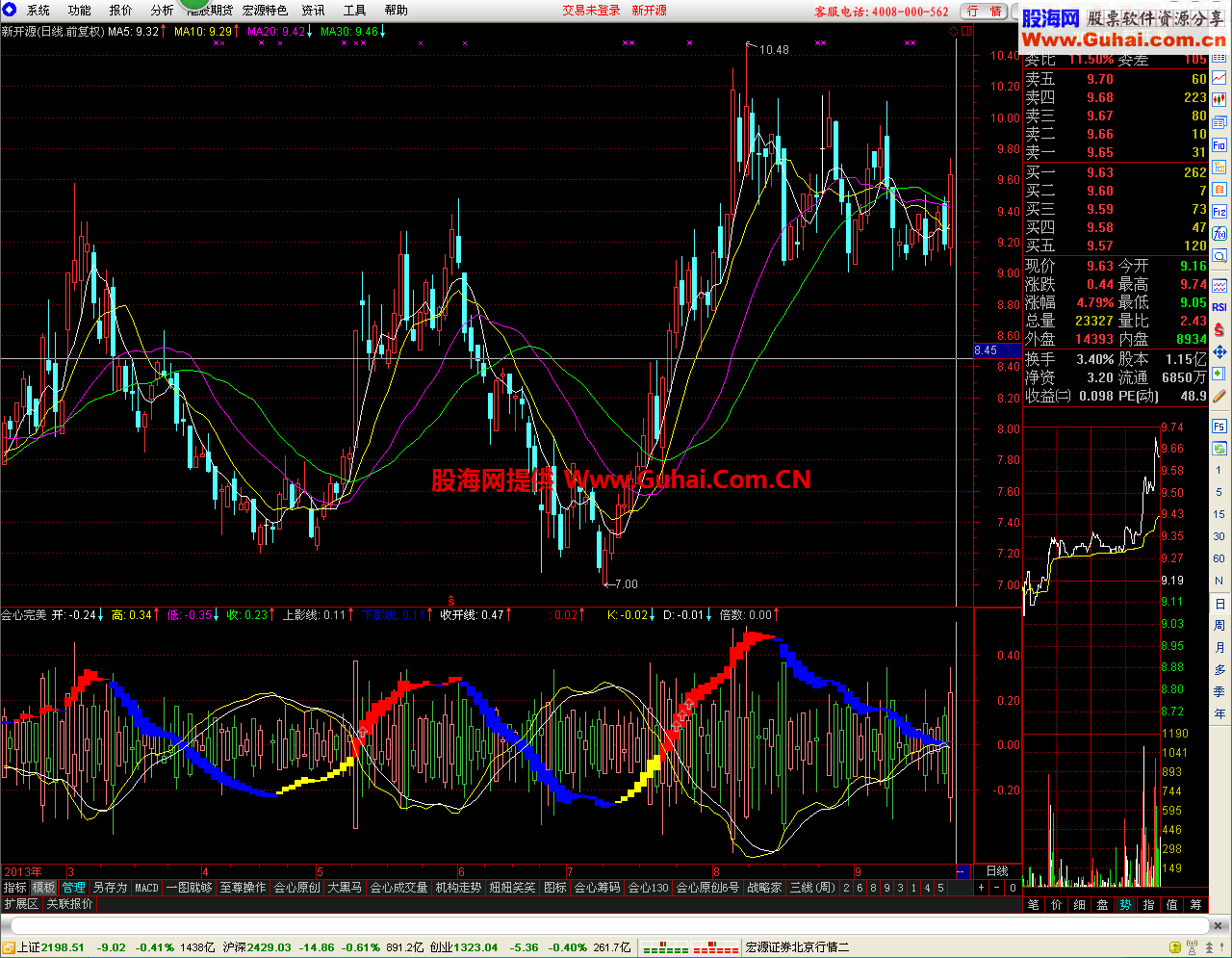Switch to the 值 tab in quote panel
This screenshot has height=958, width=1232.
[1171, 905]
